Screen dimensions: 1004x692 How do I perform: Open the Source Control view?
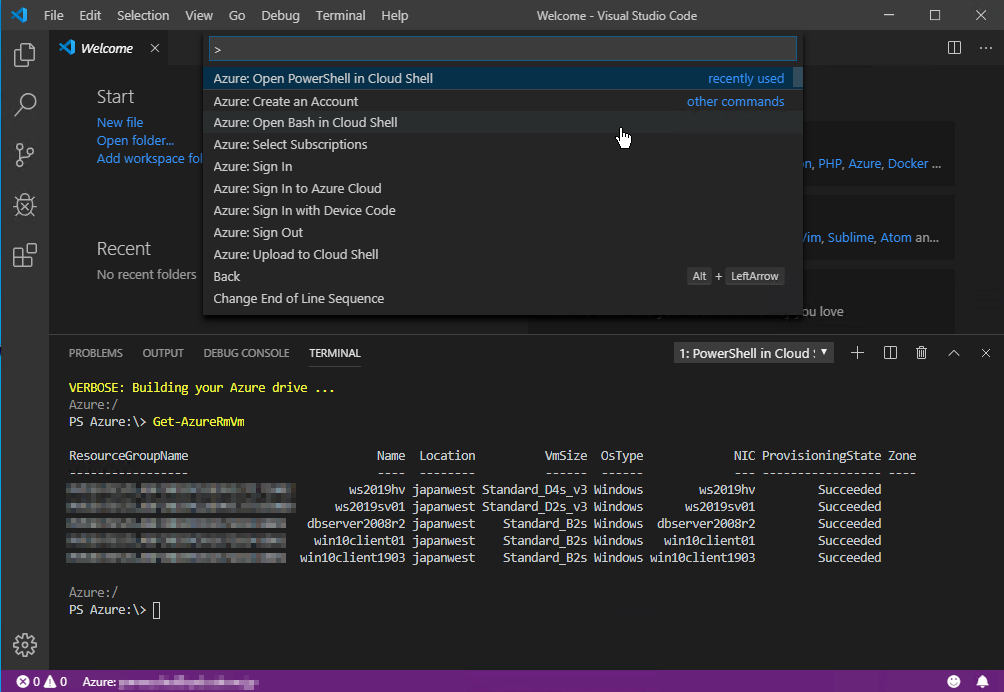[24, 155]
